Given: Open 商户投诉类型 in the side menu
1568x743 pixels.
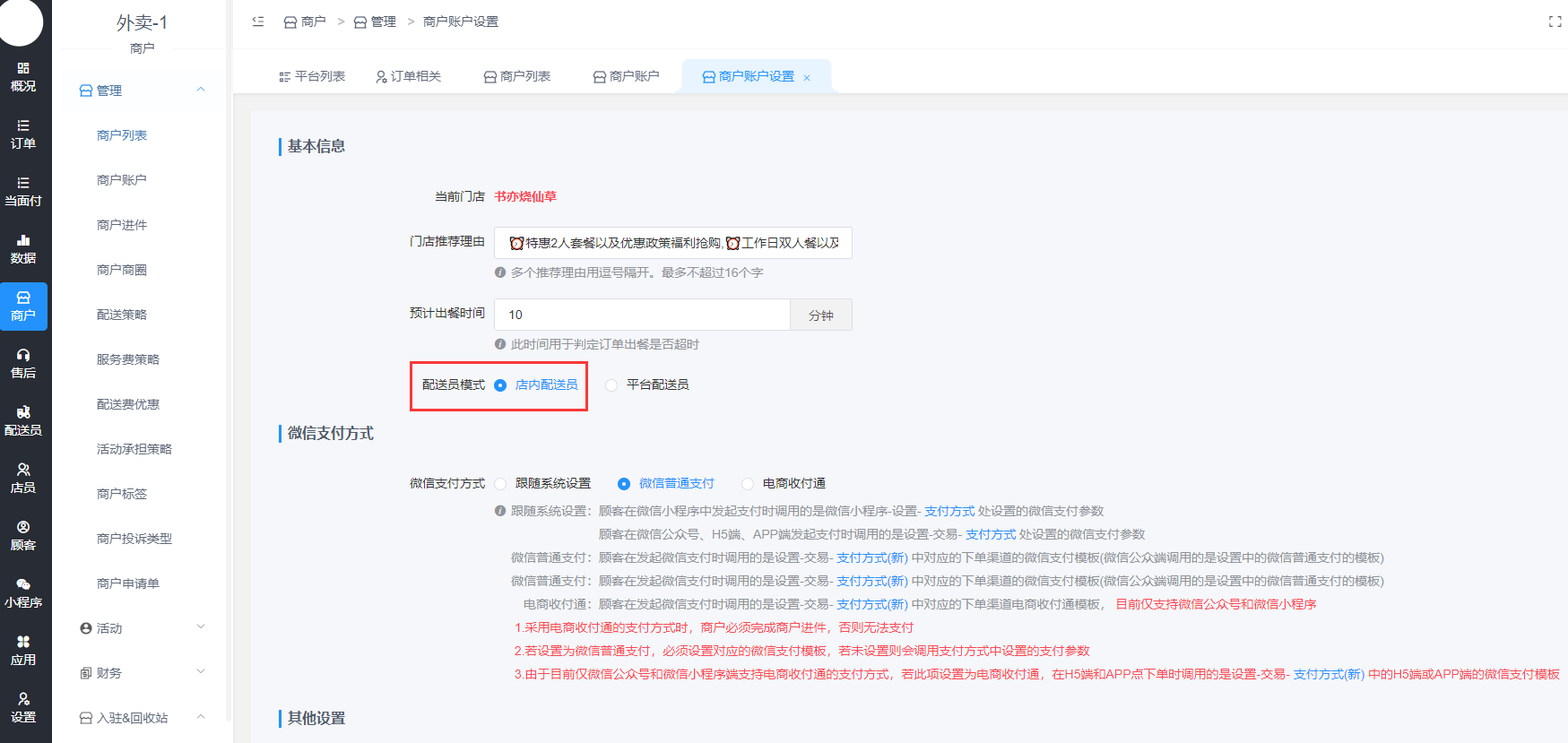Looking at the screenshot, I should click(x=134, y=539).
